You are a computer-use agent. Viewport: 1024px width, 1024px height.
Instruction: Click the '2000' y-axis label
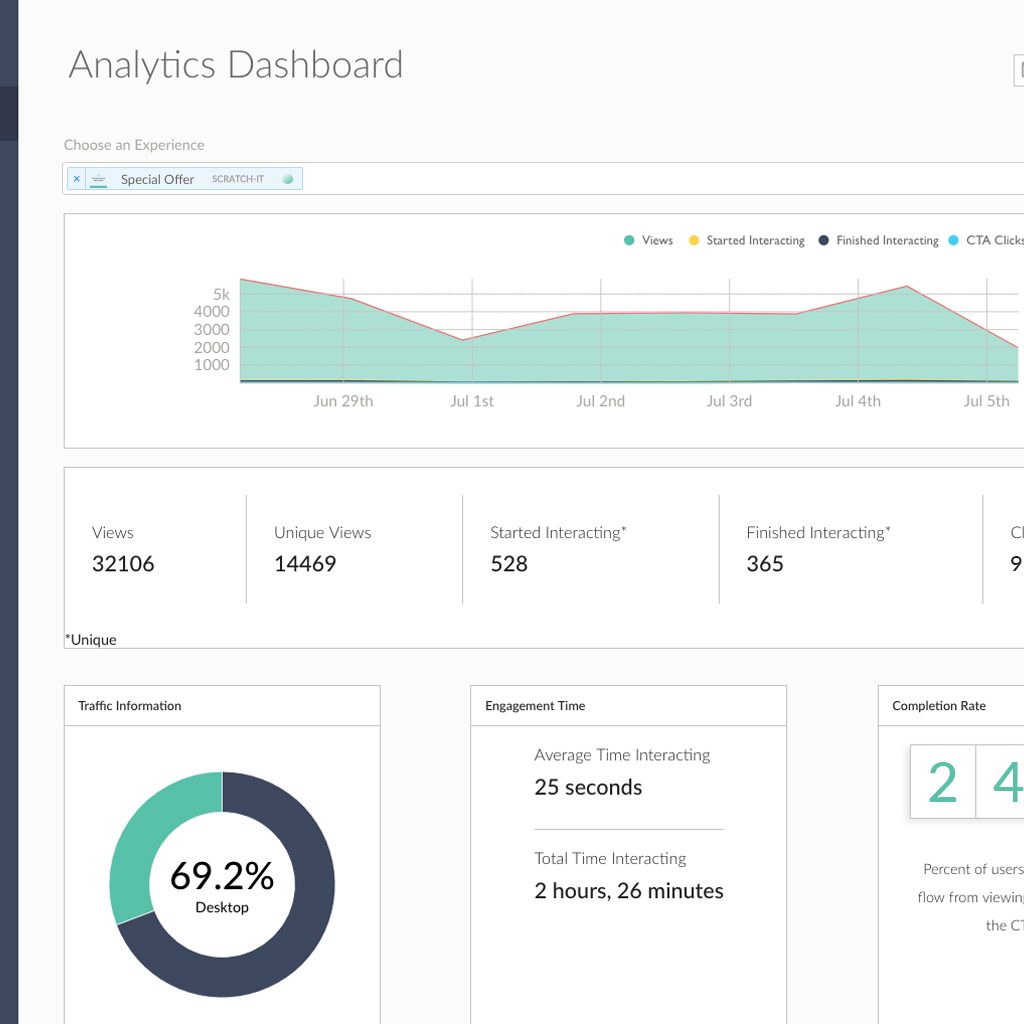click(212, 347)
